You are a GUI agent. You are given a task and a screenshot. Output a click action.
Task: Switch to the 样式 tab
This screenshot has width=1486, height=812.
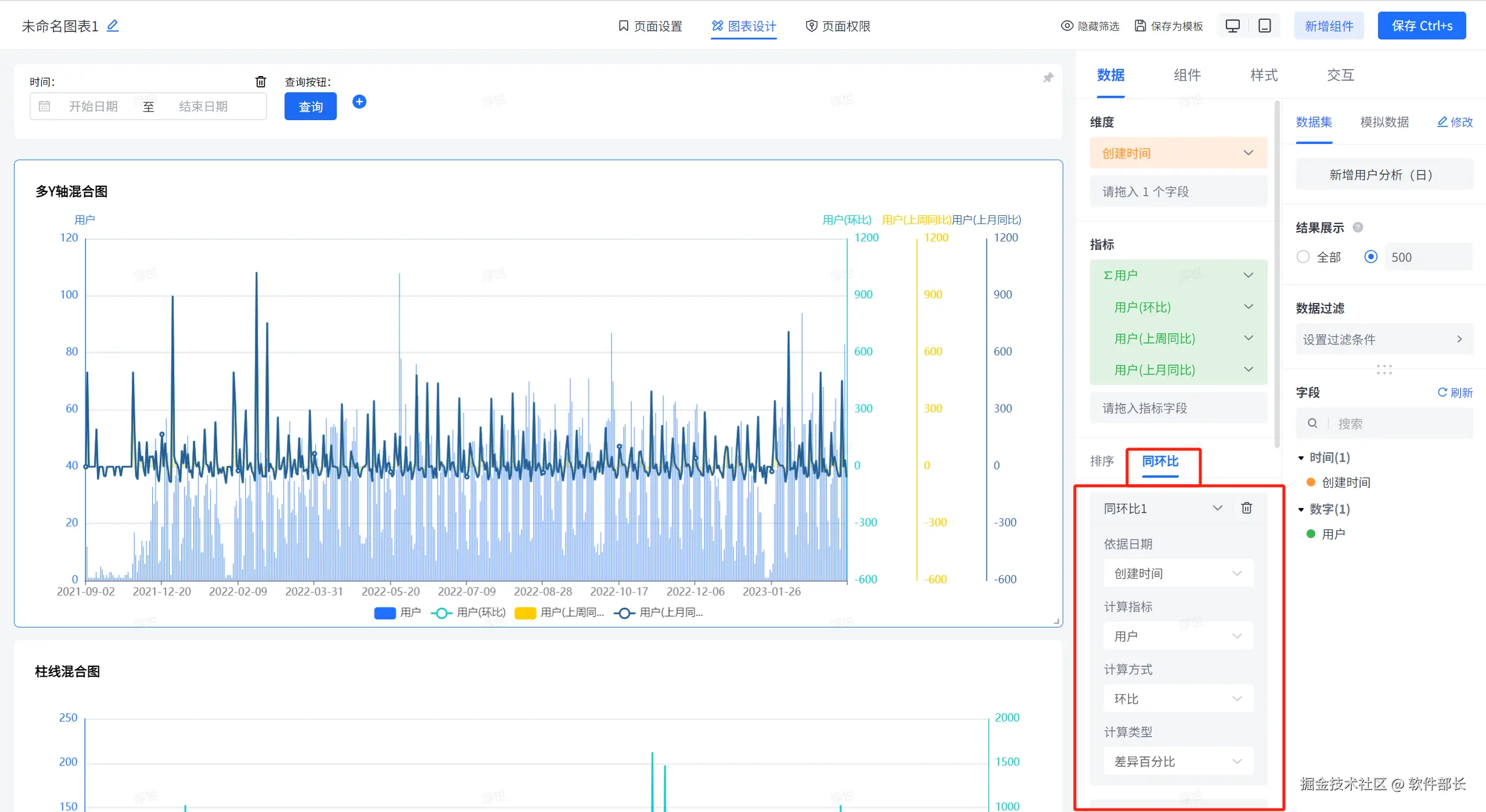click(1264, 75)
